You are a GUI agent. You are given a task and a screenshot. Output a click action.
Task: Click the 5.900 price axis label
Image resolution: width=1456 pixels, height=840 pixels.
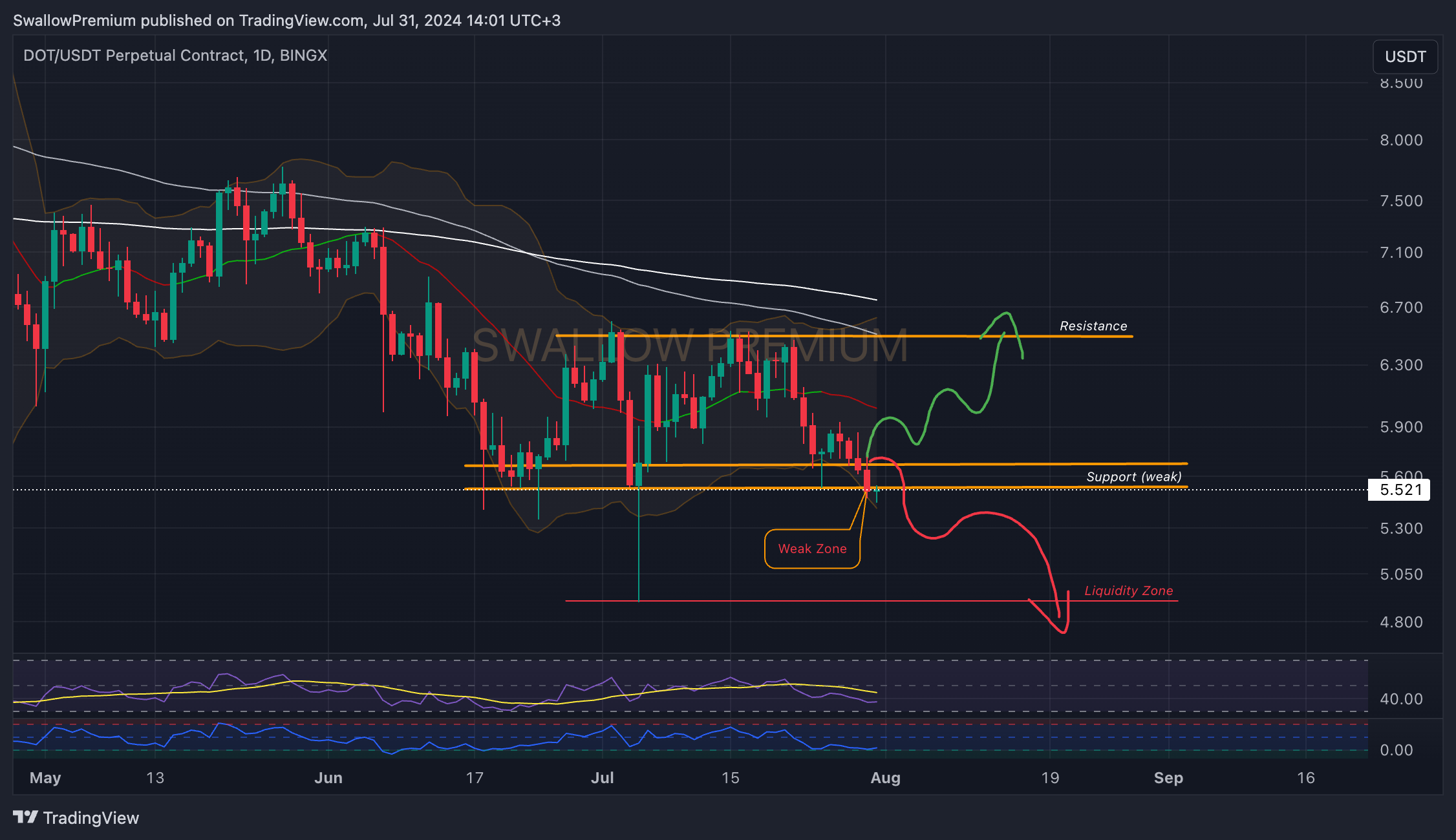coord(1401,427)
